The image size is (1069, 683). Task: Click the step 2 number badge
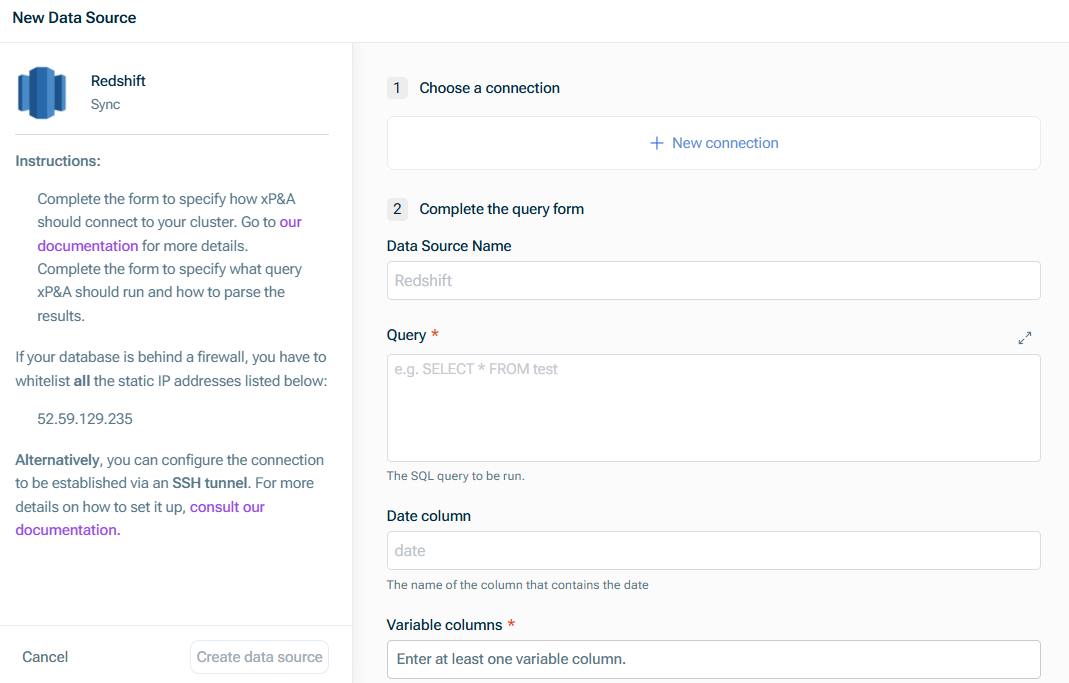[397, 209]
